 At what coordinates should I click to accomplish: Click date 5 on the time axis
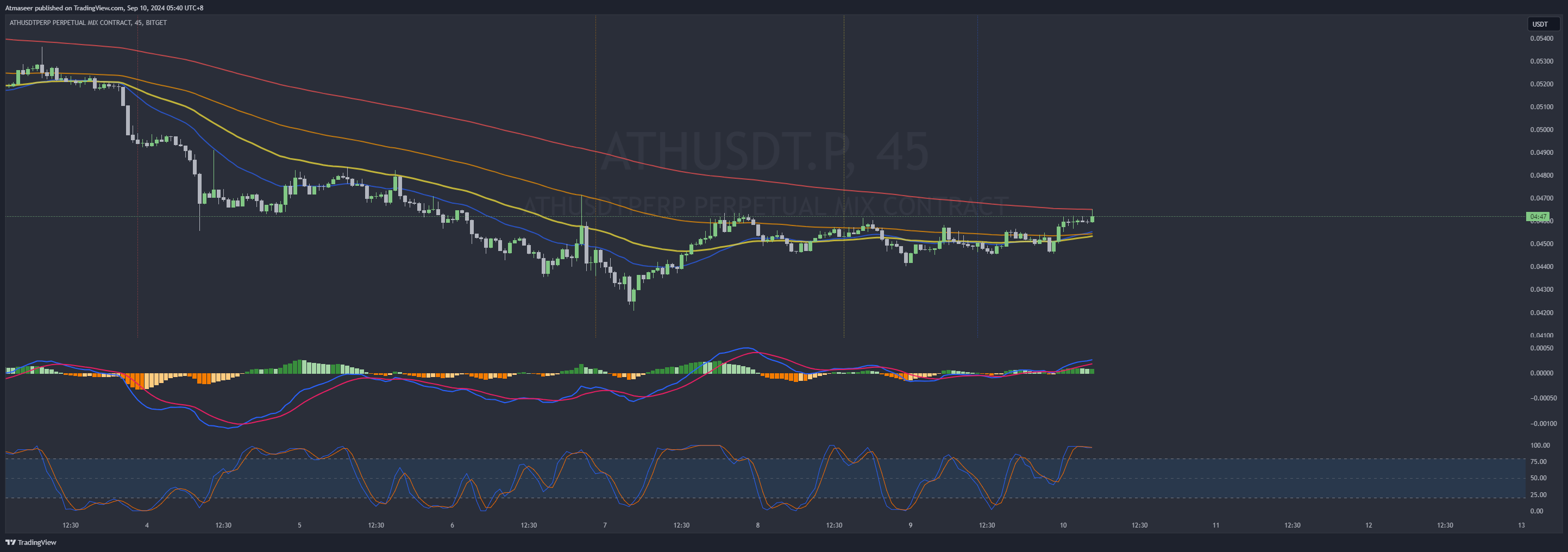[299, 525]
